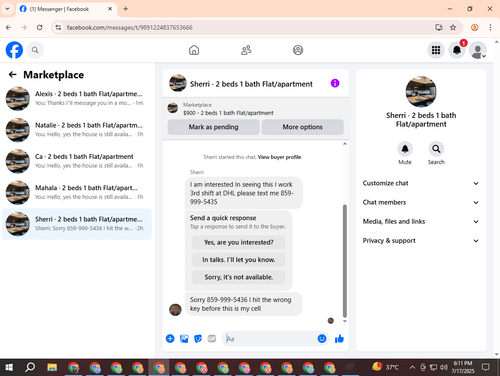
Task: Open the Facebook menu grid icon
Action: tap(436, 50)
